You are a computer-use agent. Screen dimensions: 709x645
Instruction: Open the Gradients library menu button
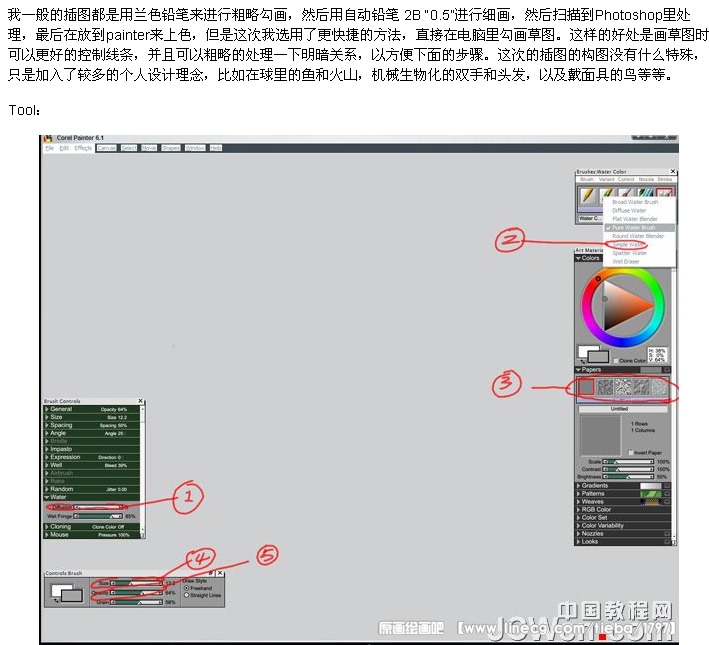click(x=666, y=486)
